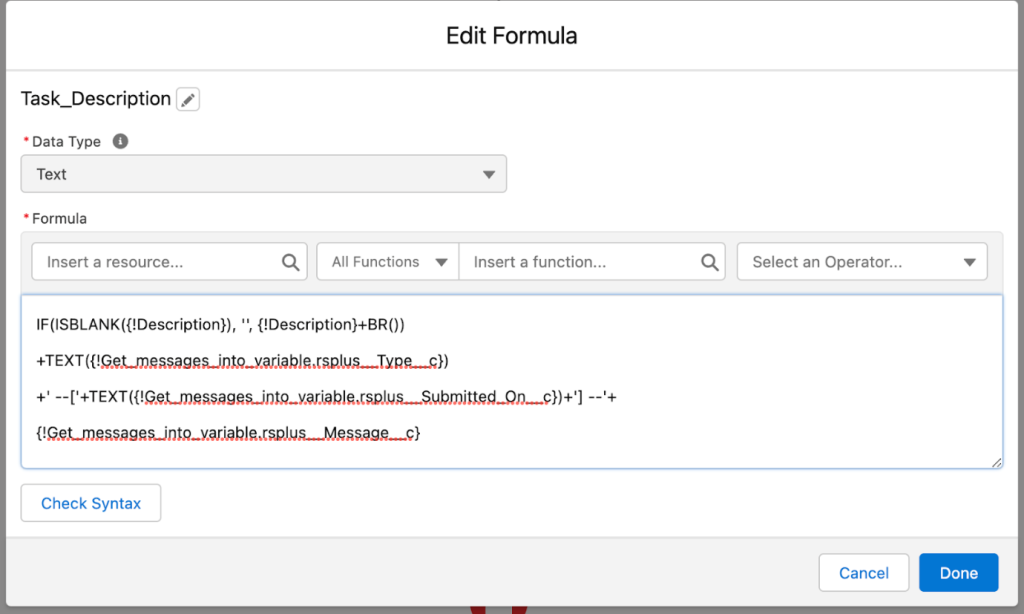Image resolution: width=1024 pixels, height=614 pixels.
Task: Focus the Insert a resource search field
Action: tap(160, 262)
